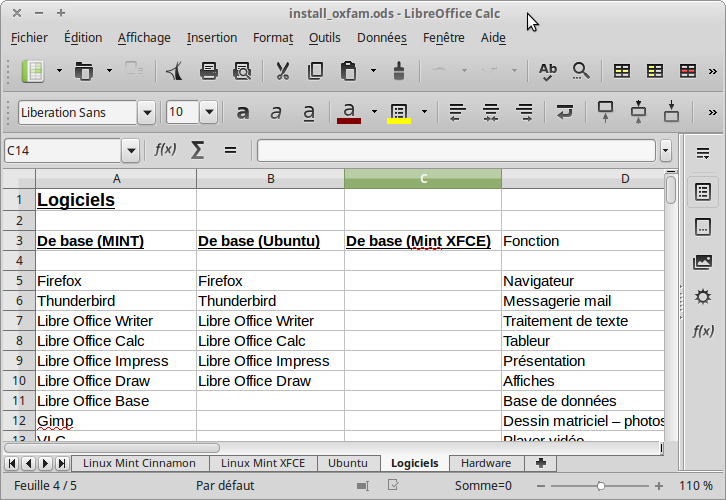
Task: Click the Clone Formatting paintbrush icon
Action: click(398, 71)
